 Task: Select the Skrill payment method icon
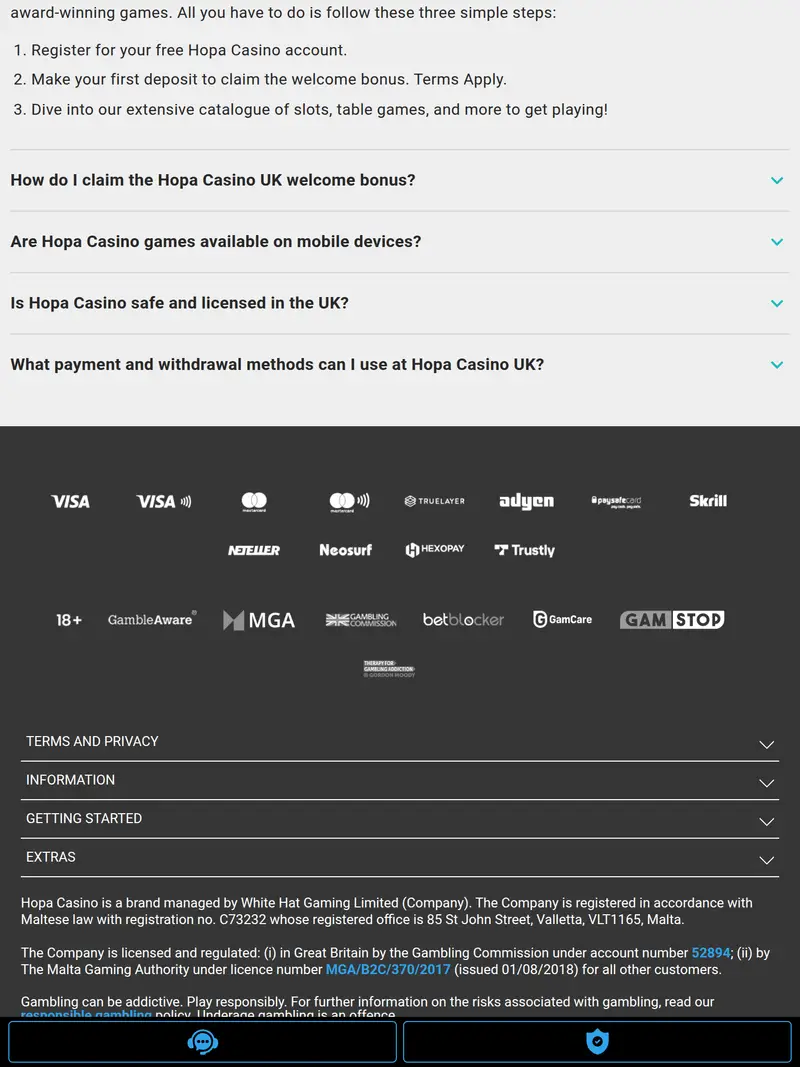[x=707, y=500]
